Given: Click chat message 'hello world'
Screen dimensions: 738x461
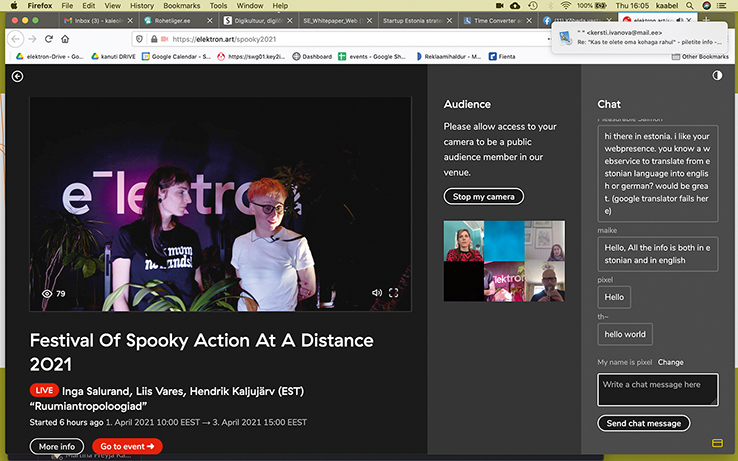Looking at the screenshot, I should [625, 334].
